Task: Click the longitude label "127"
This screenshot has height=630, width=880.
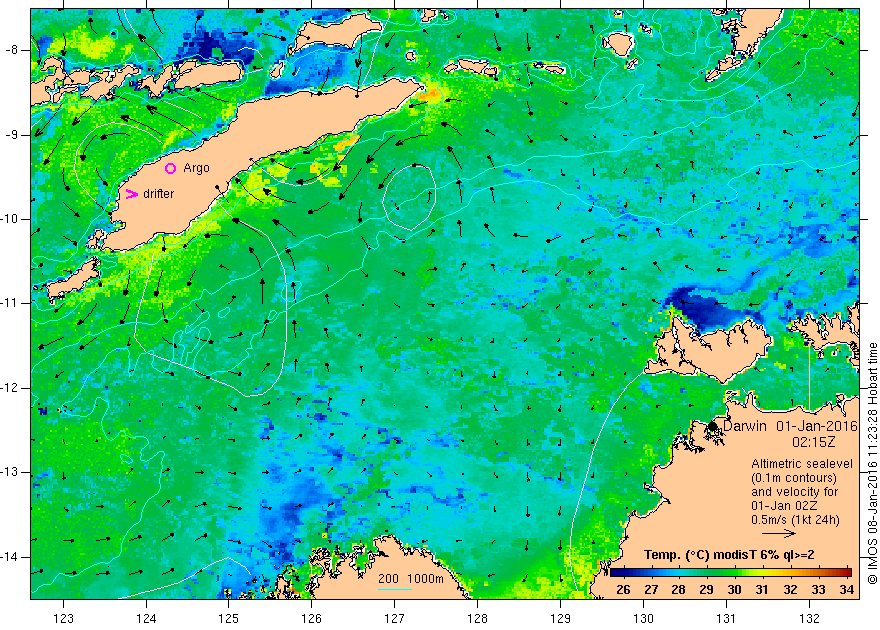Action: (395, 618)
